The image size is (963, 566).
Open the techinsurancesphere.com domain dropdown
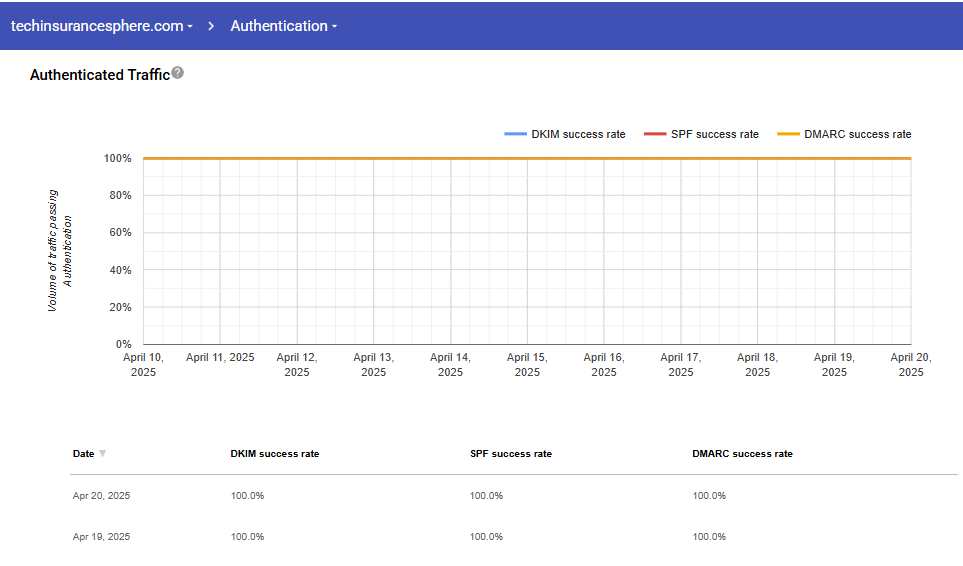click(x=101, y=26)
